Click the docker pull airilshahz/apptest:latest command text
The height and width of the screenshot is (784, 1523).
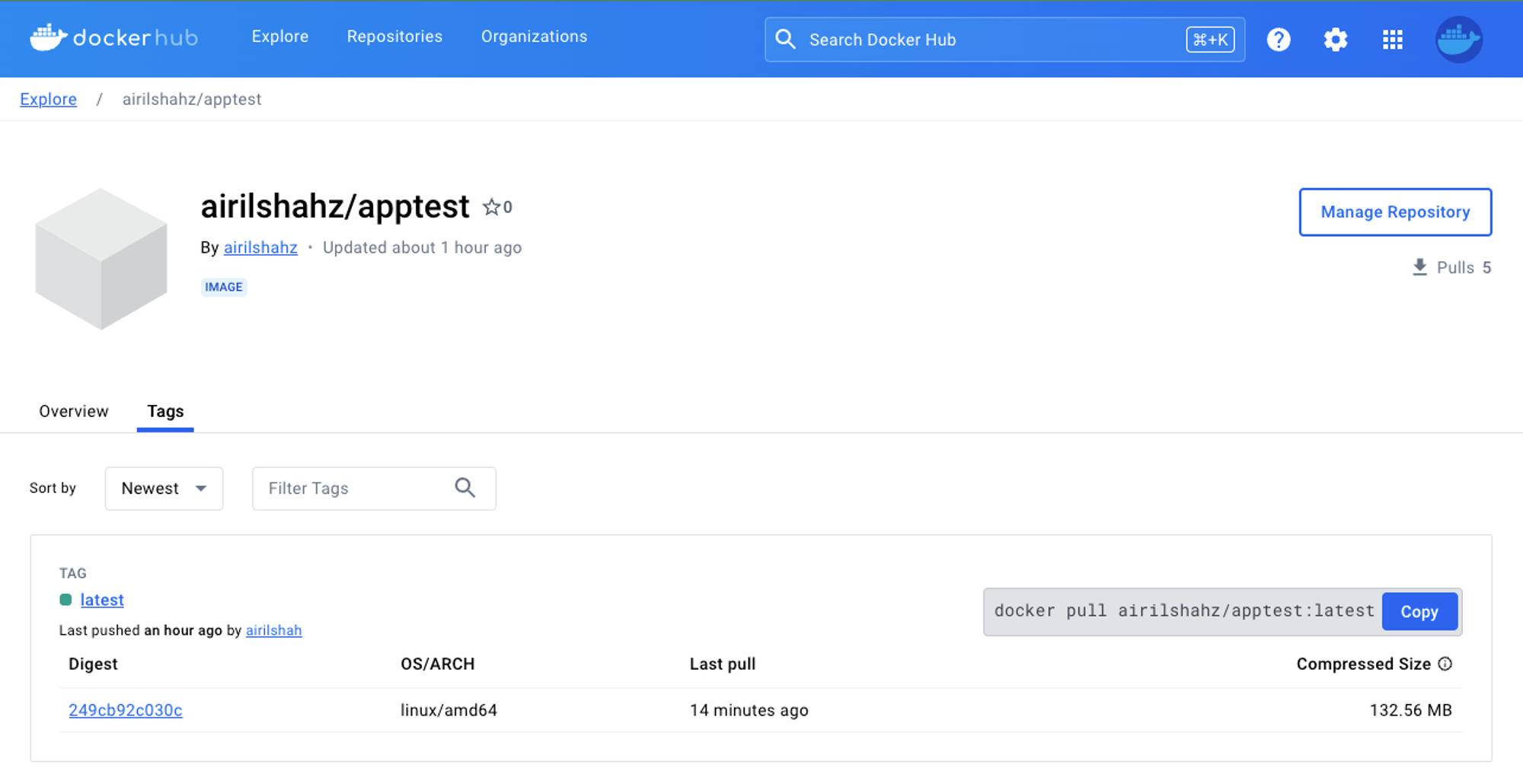coord(1184,611)
